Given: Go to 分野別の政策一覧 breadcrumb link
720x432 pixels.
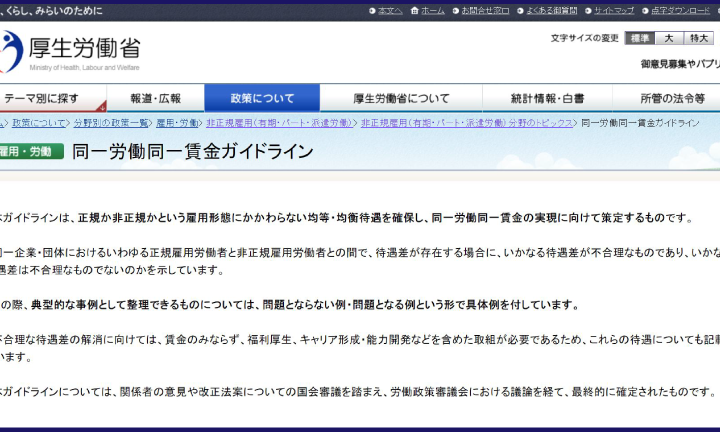Looking at the screenshot, I should pos(111,123).
